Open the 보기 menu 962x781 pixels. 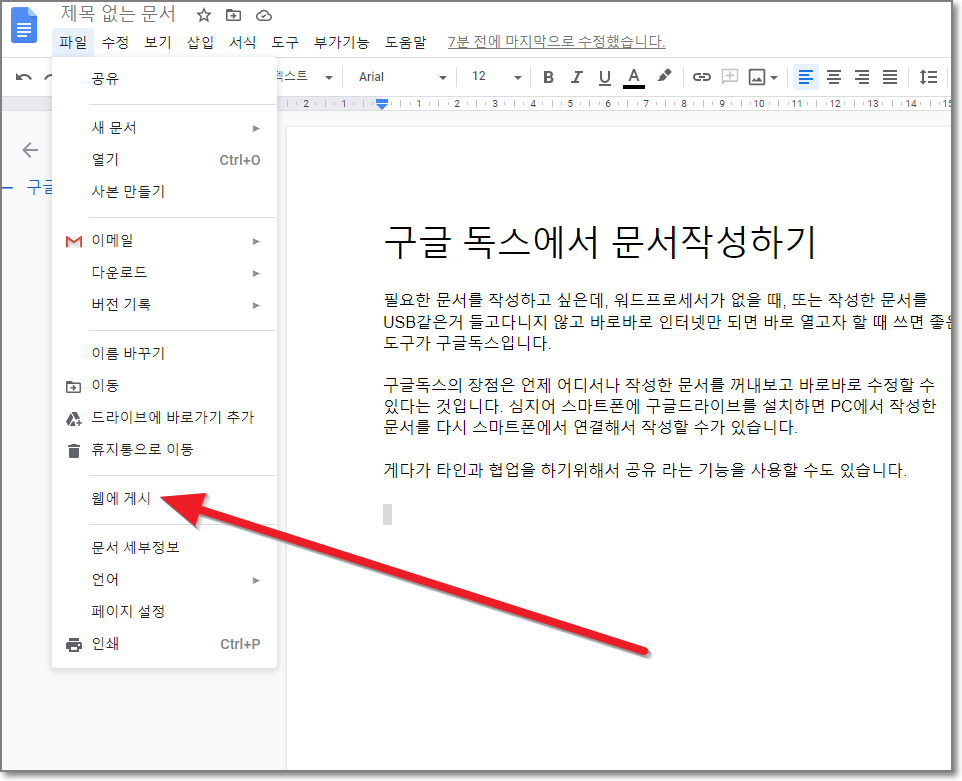pos(158,42)
